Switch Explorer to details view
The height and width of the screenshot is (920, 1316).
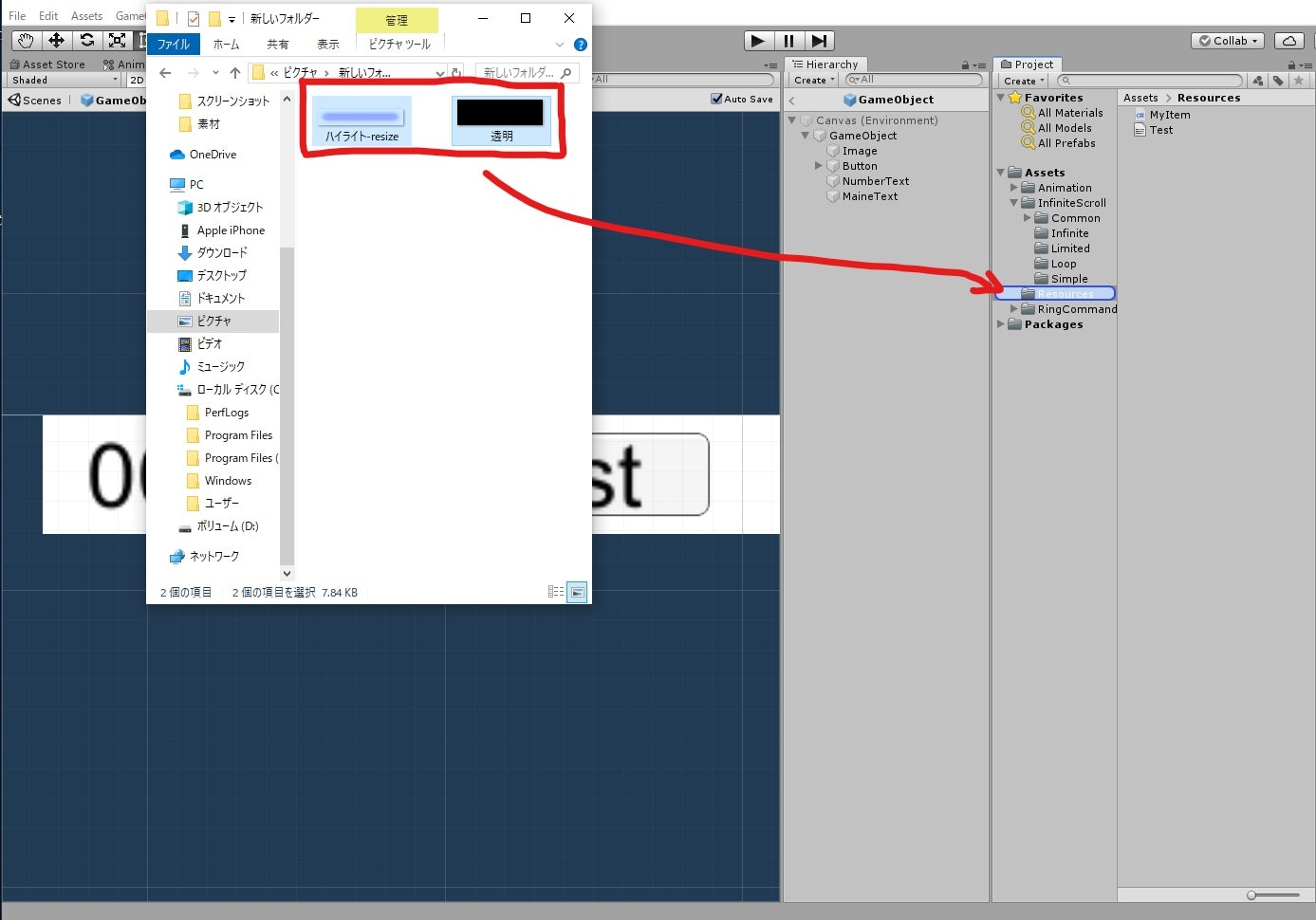coord(556,592)
